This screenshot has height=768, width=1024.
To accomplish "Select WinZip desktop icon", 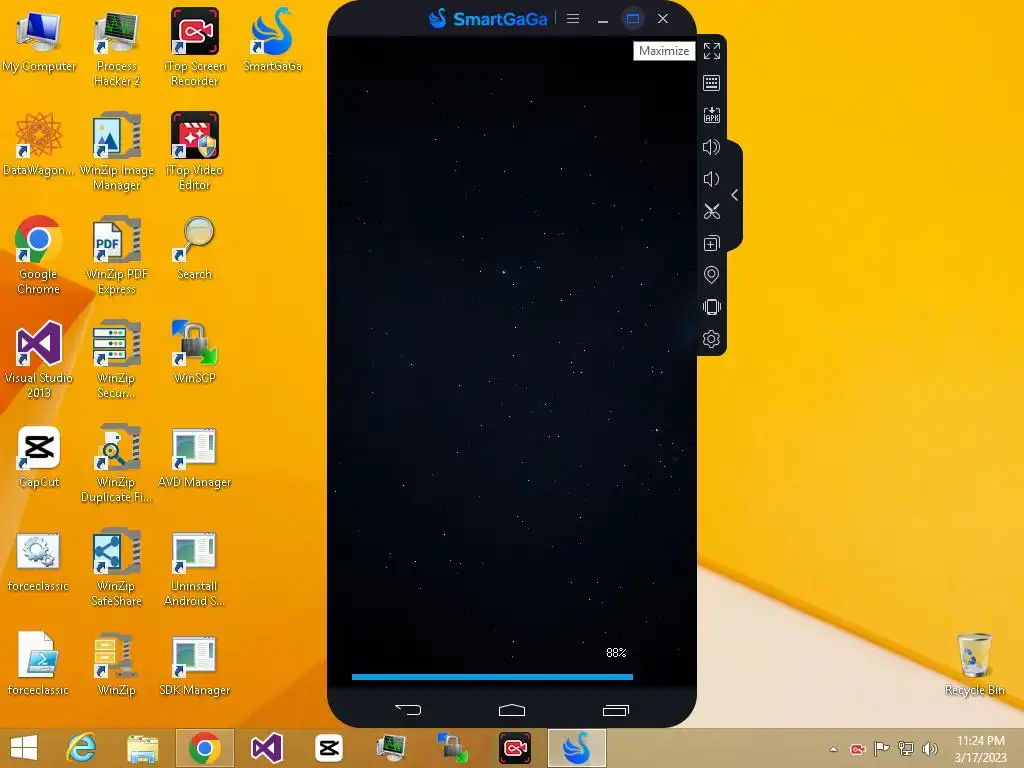I will tap(117, 664).
